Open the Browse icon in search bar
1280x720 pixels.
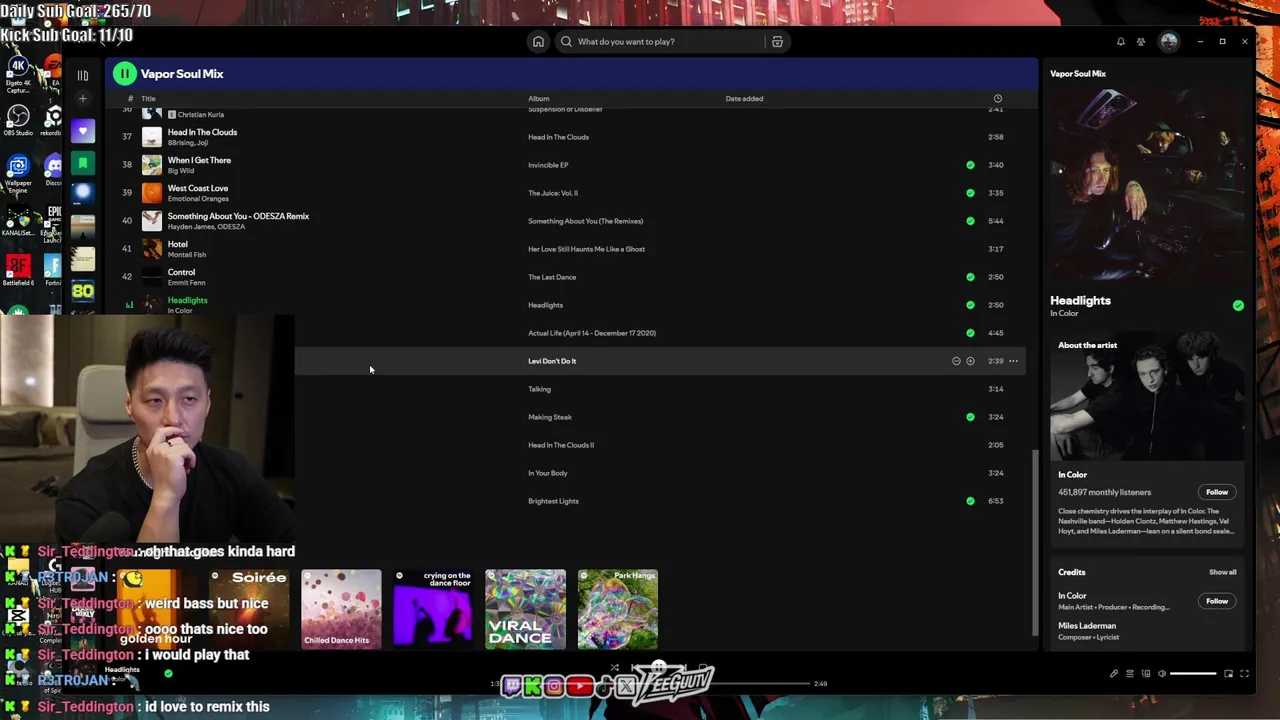tap(777, 41)
